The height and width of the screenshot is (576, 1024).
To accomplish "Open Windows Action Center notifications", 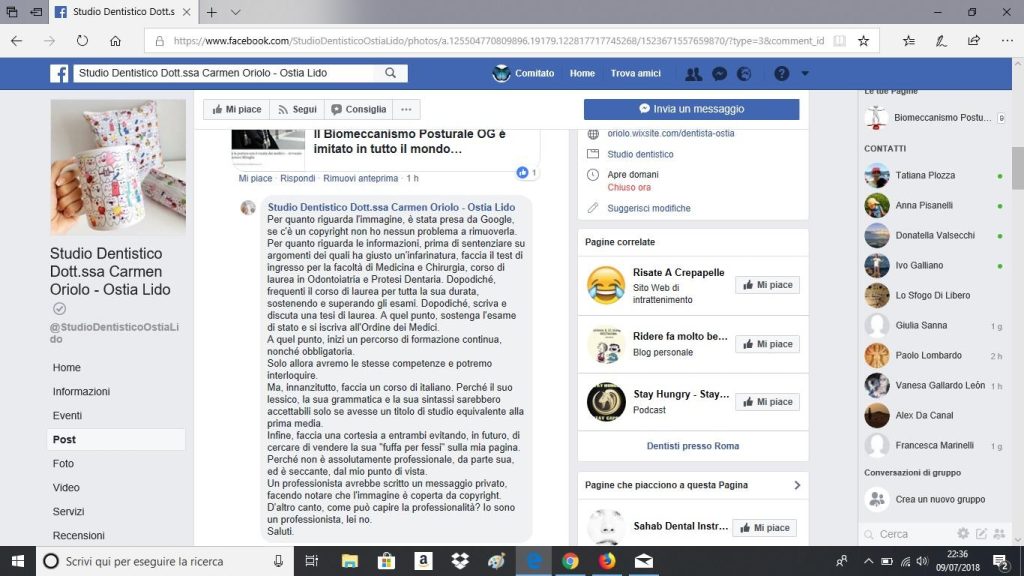I will [1000, 561].
